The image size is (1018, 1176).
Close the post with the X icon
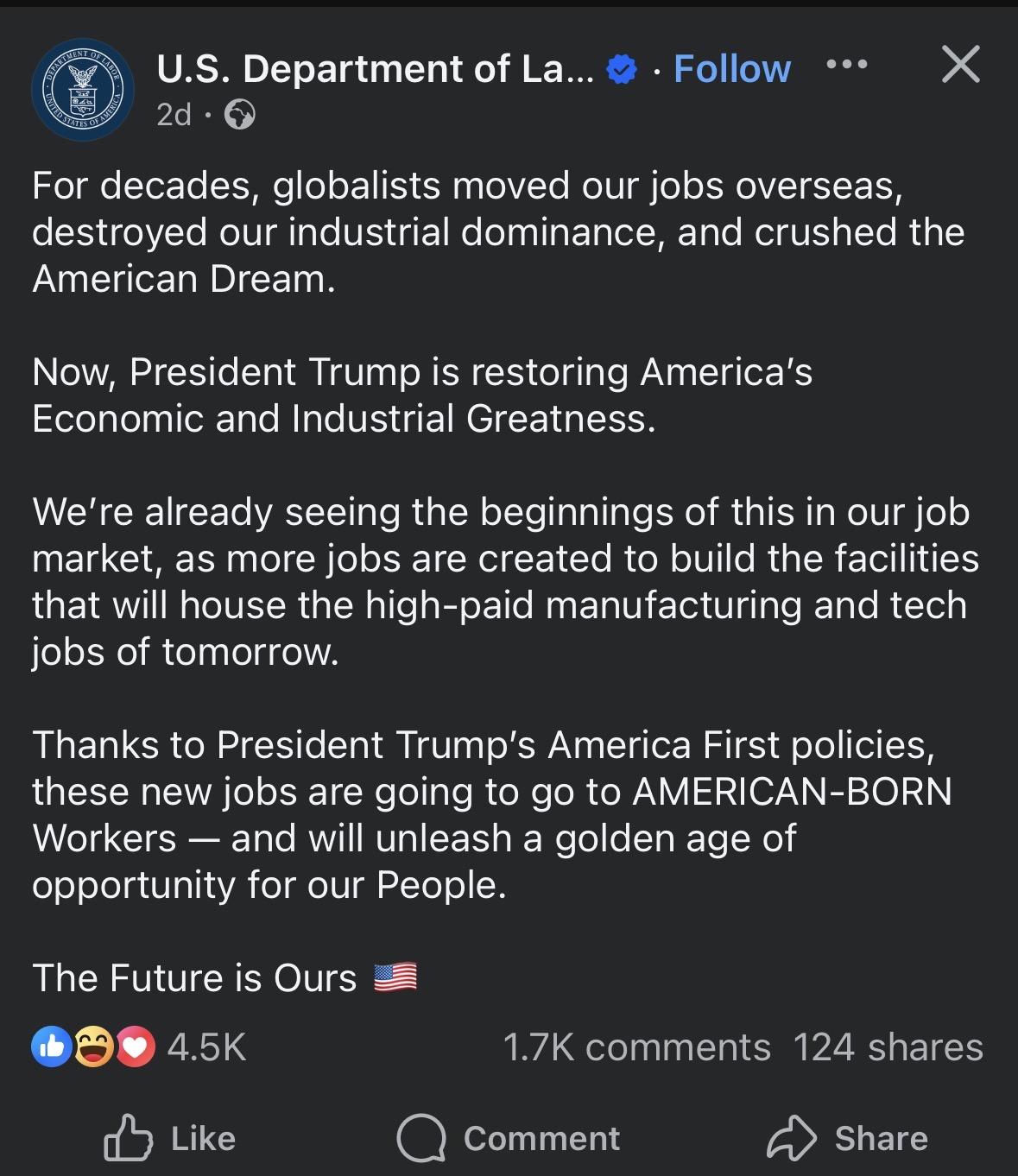(x=960, y=65)
